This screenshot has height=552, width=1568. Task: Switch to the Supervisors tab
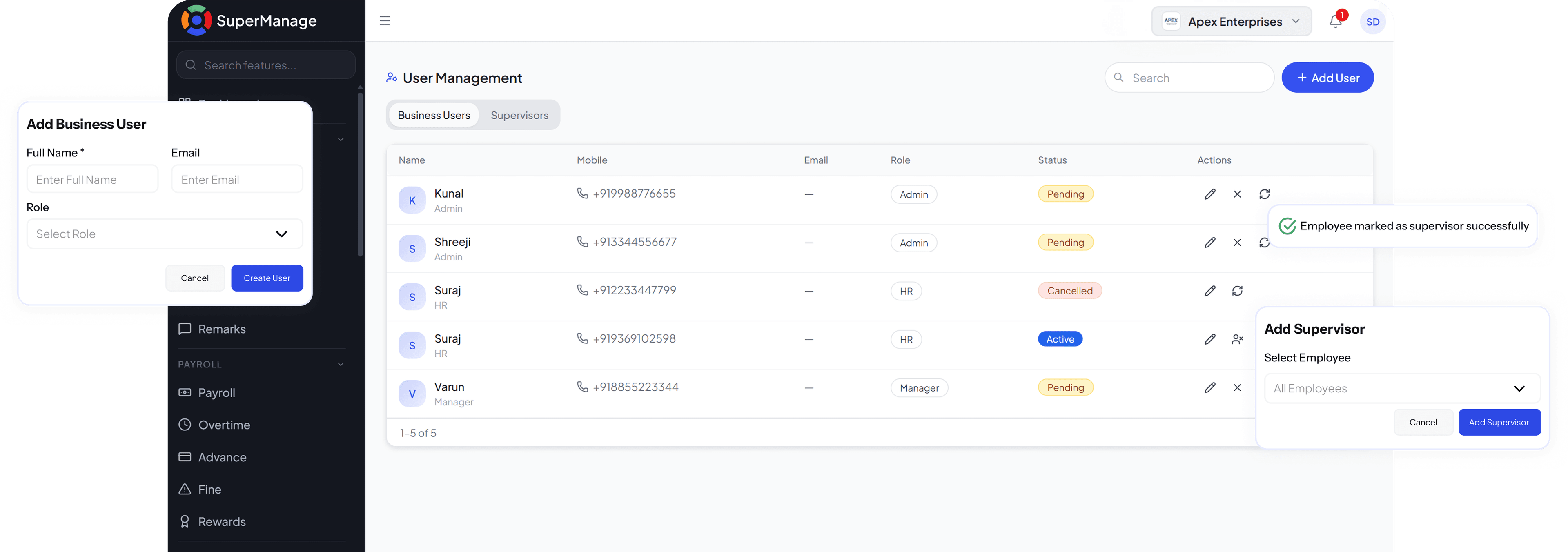point(519,115)
